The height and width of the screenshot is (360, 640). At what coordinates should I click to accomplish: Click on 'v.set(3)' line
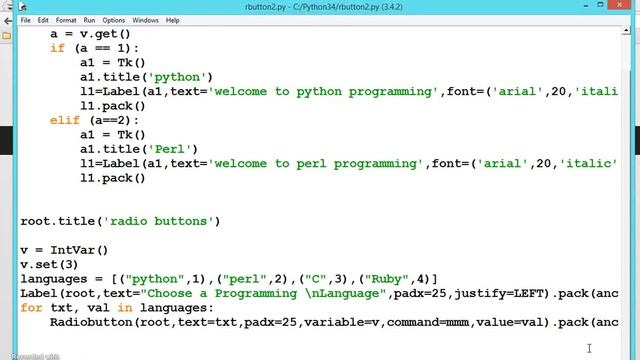pos(49,264)
